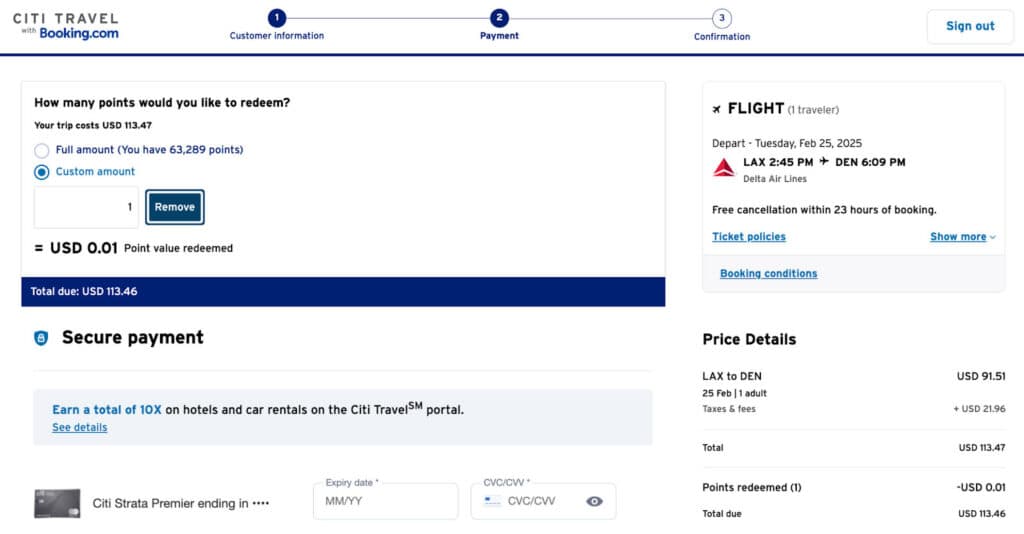Click step 3 Confirmation circle
The width and height of the screenshot is (1024, 534).
point(722,18)
